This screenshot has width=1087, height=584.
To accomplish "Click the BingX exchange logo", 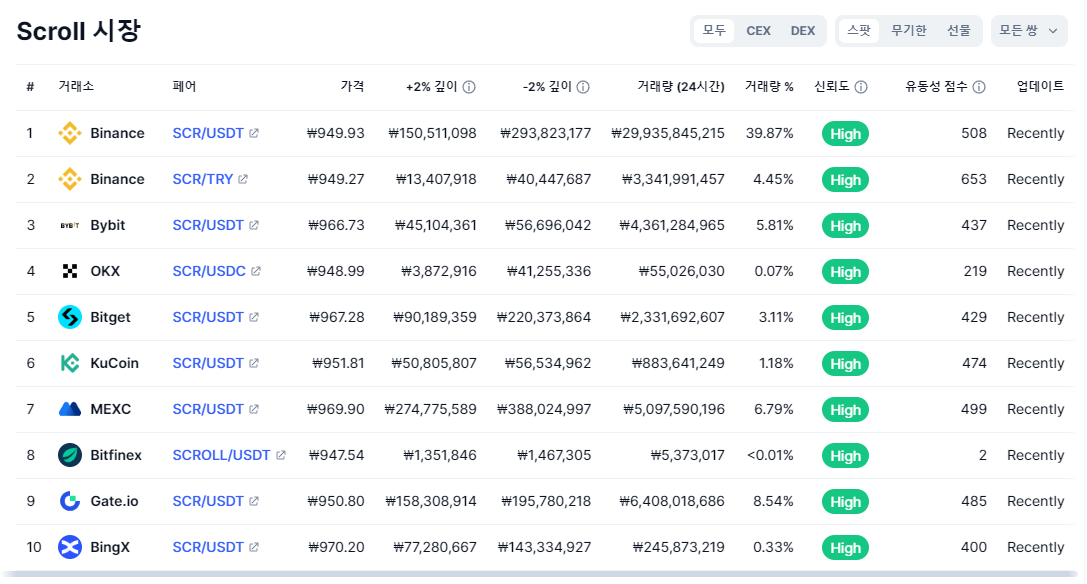I will (69, 547).
